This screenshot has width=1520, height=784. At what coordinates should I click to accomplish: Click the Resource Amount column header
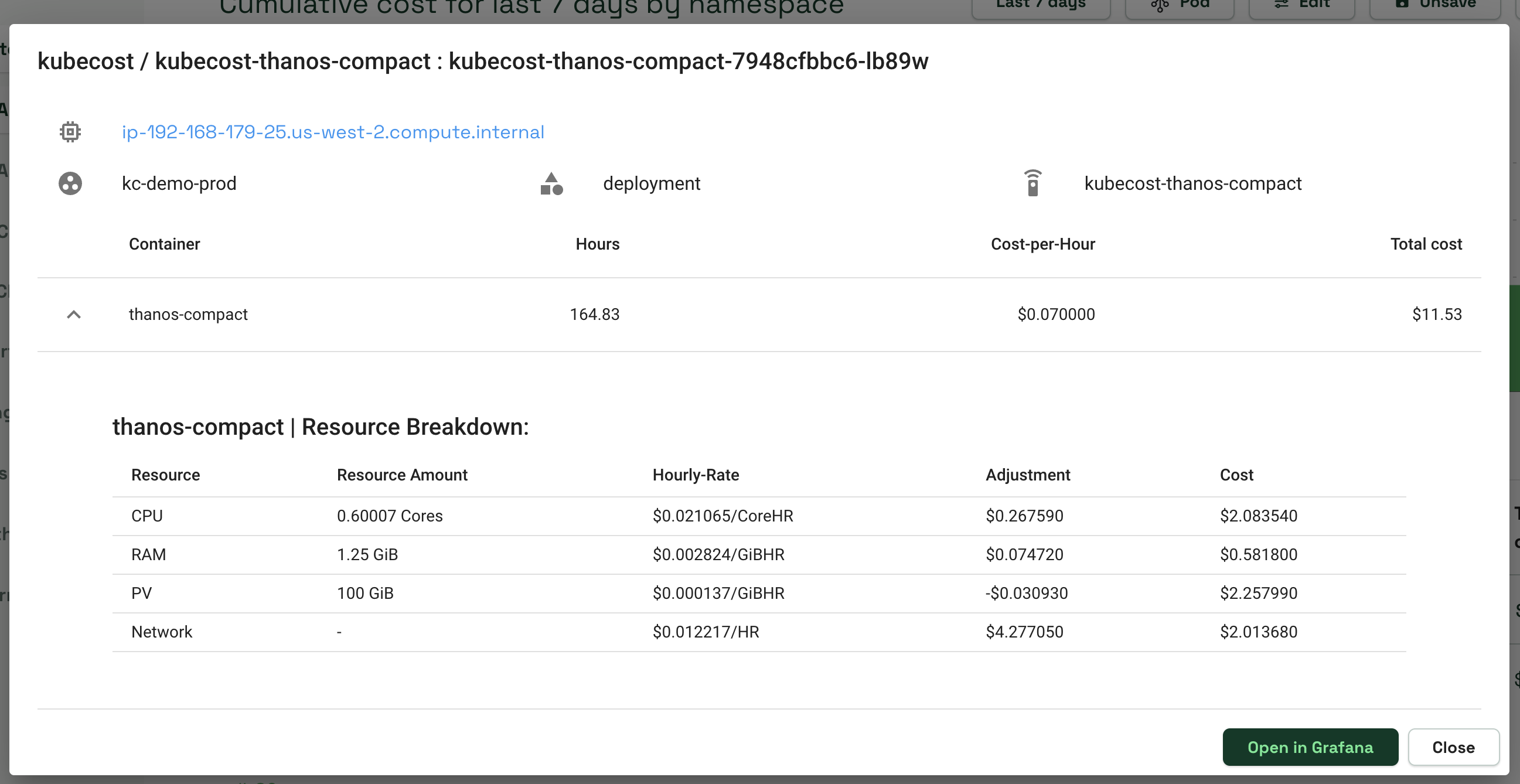pyautogui.click(x=402, y=475)
